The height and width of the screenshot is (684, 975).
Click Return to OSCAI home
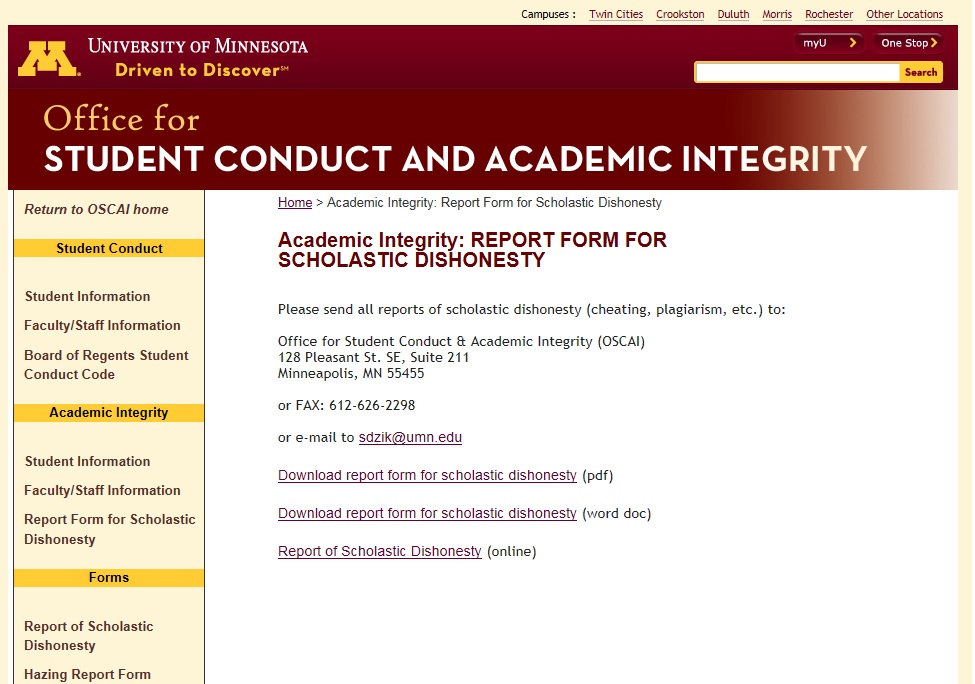(96, 209)
